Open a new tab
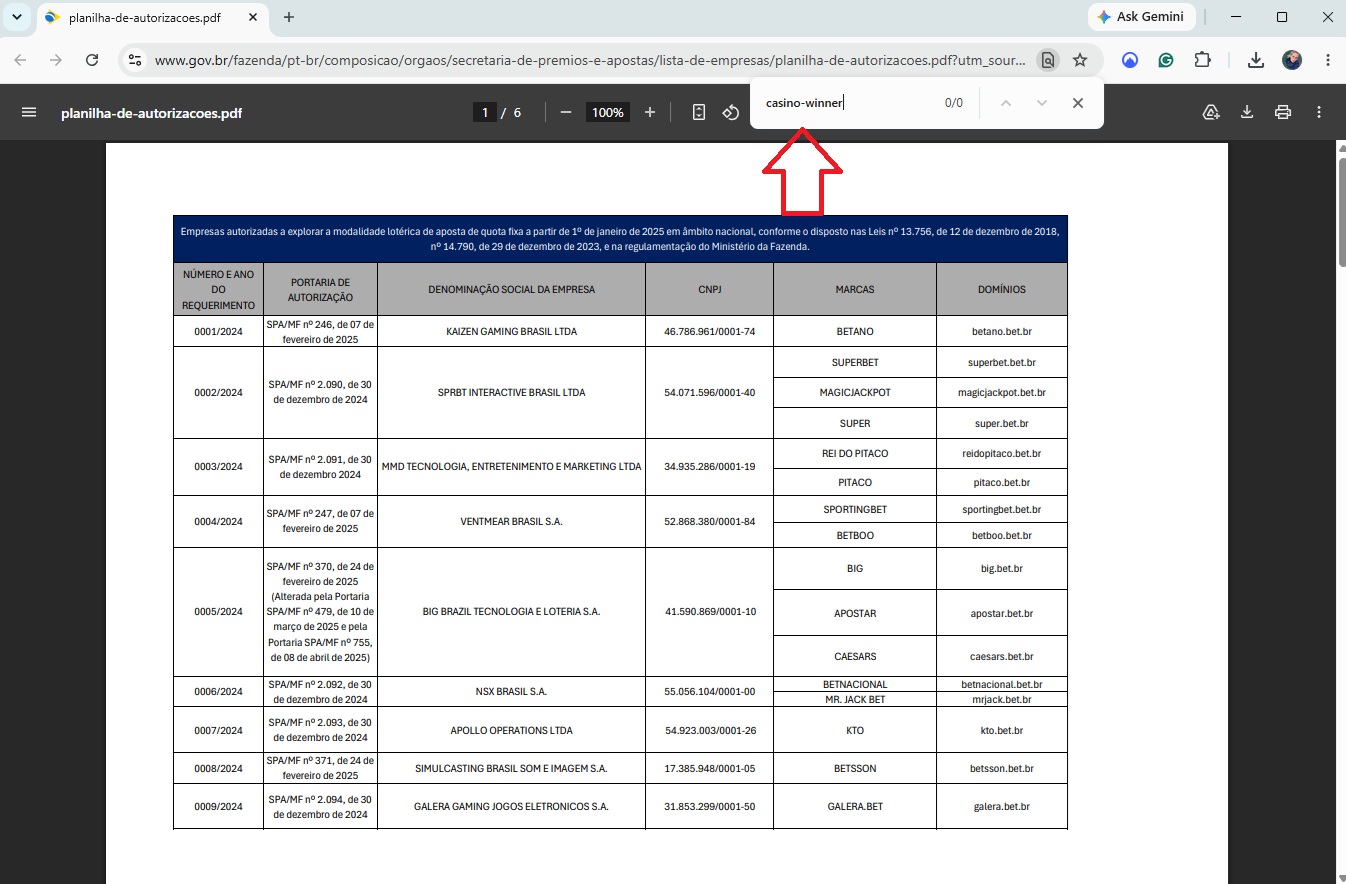 click(x=289, y=17)
